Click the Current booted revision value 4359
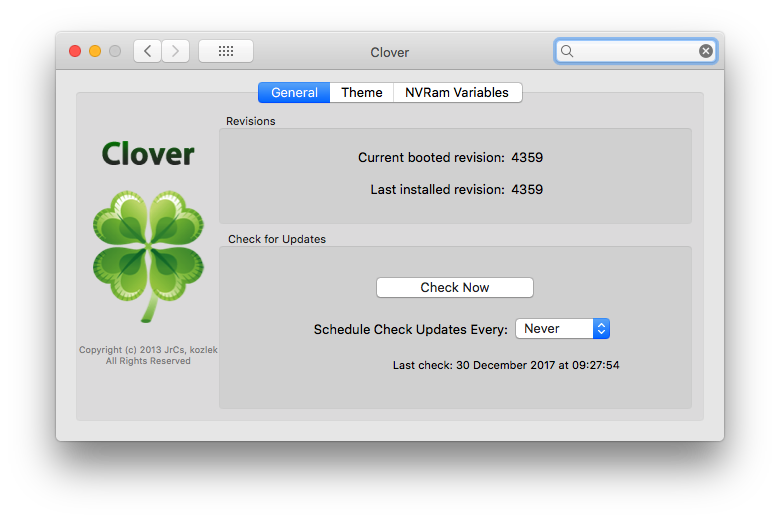 [x=527, y=158]
